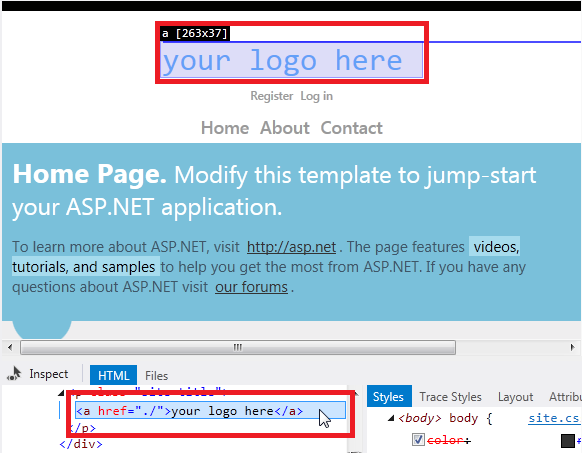This screenshot has height=453, width=582.
Task: Select the closing p tag line
Action: coord(82,428)
